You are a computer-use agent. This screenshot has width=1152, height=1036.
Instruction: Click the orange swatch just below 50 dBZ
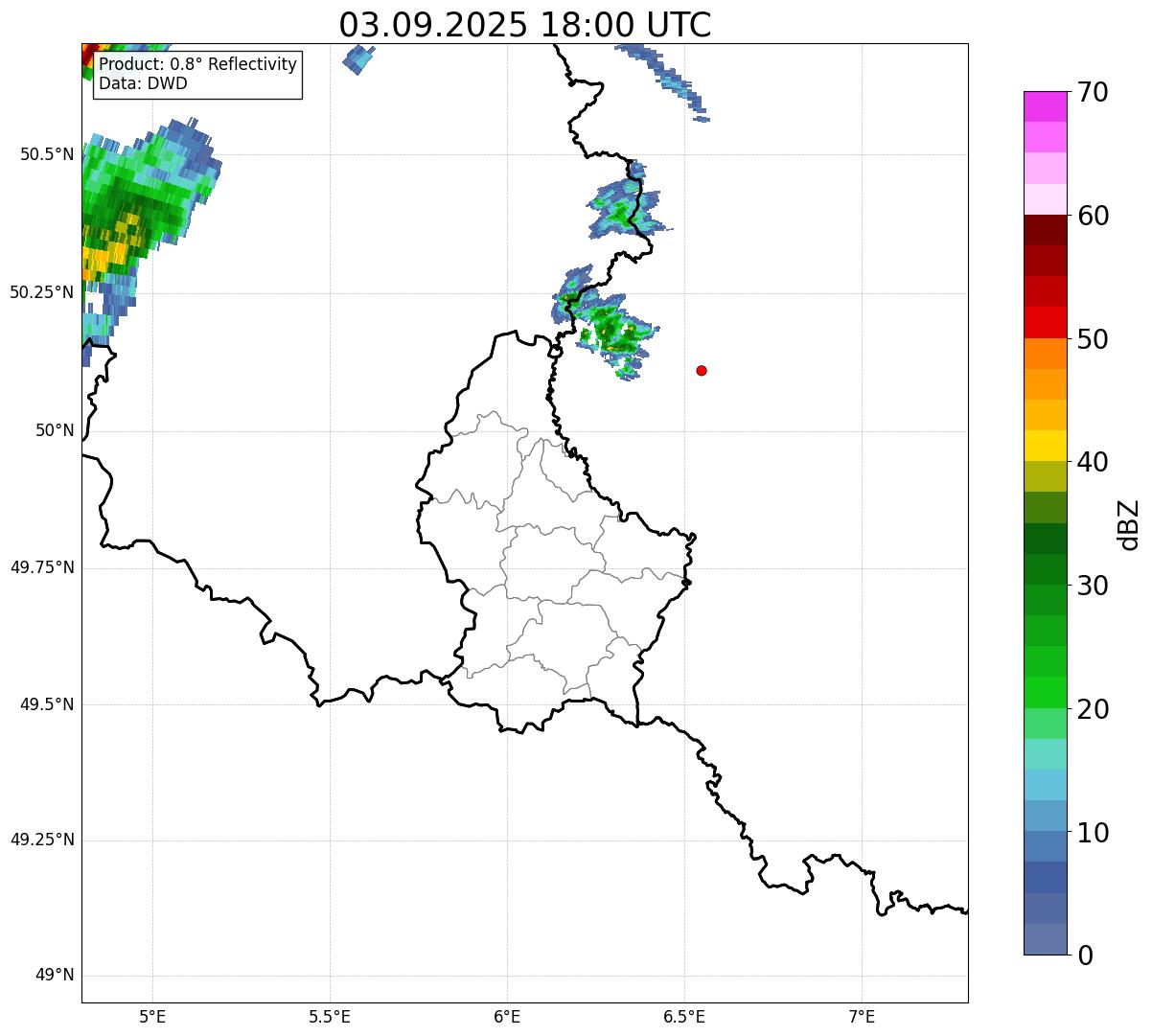pos(1046,354)
